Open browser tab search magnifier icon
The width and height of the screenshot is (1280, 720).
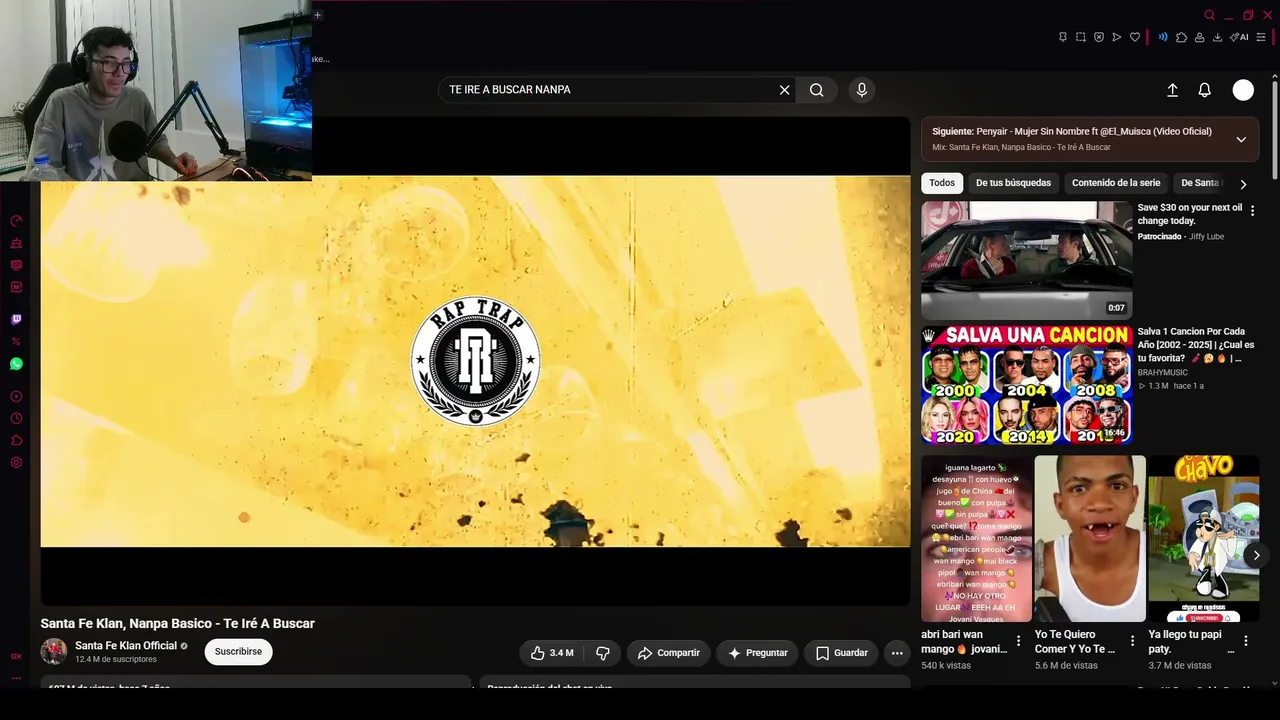click(1209, 15)
